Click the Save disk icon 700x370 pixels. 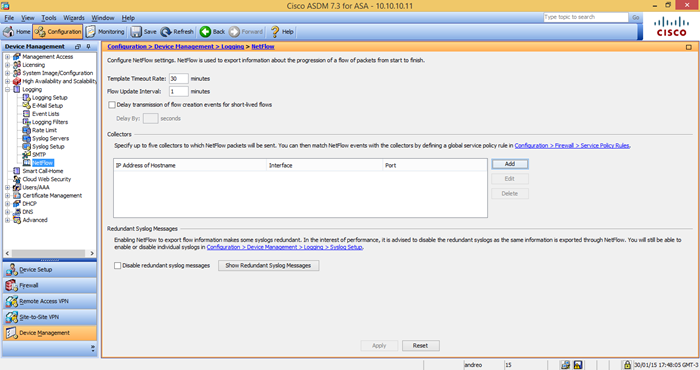(x=136, y=32)
